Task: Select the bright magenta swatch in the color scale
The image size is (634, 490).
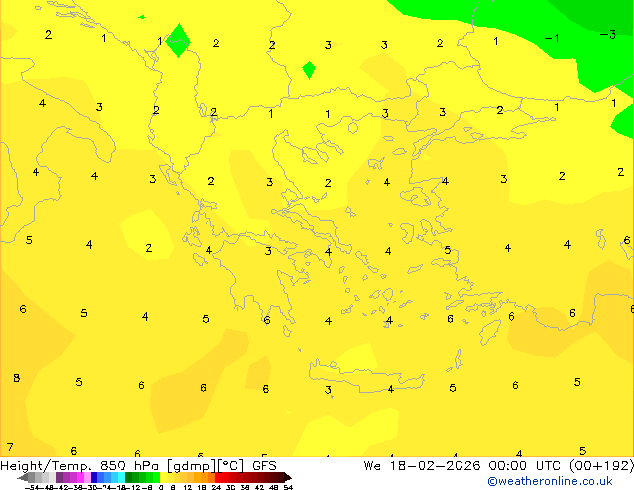Action: (x=80, y=477)
